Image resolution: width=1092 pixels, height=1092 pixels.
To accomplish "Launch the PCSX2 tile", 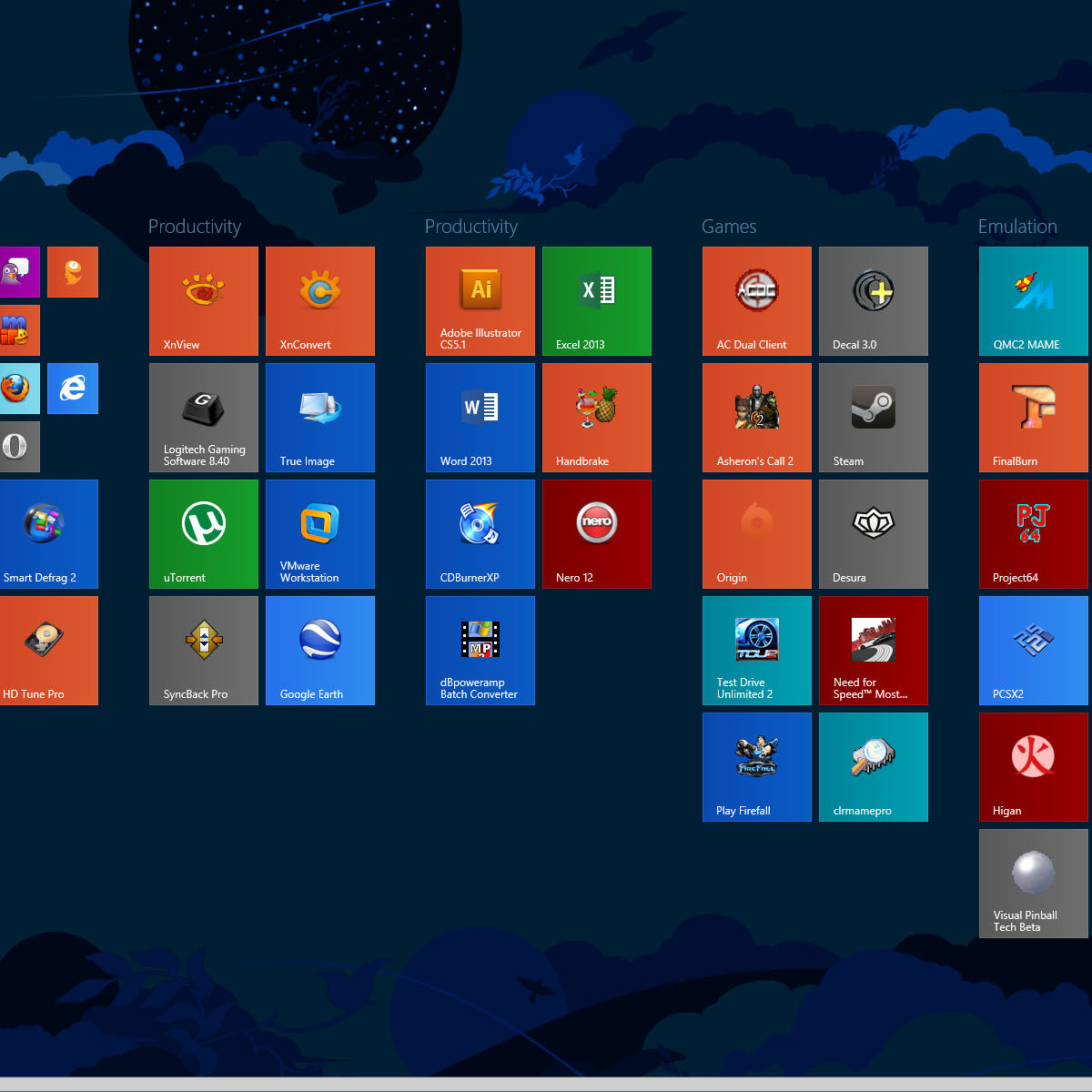I will 1034,651.
